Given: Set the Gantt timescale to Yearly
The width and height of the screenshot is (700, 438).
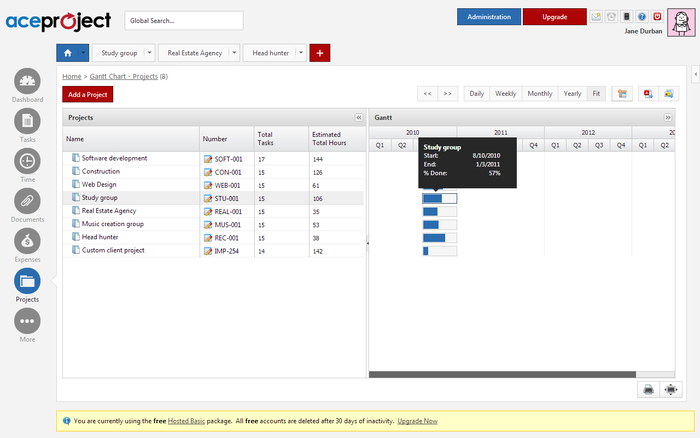Looking at the screenshot, I should (x=572, y=93).
